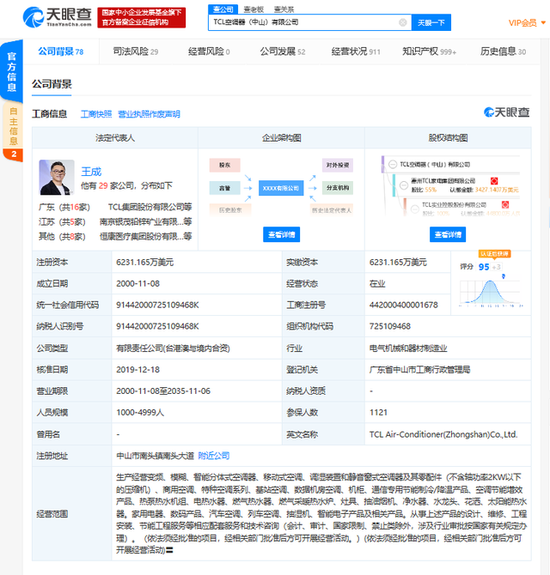Open the 附近公司 link
550x575 pixels.
point(214,456)
